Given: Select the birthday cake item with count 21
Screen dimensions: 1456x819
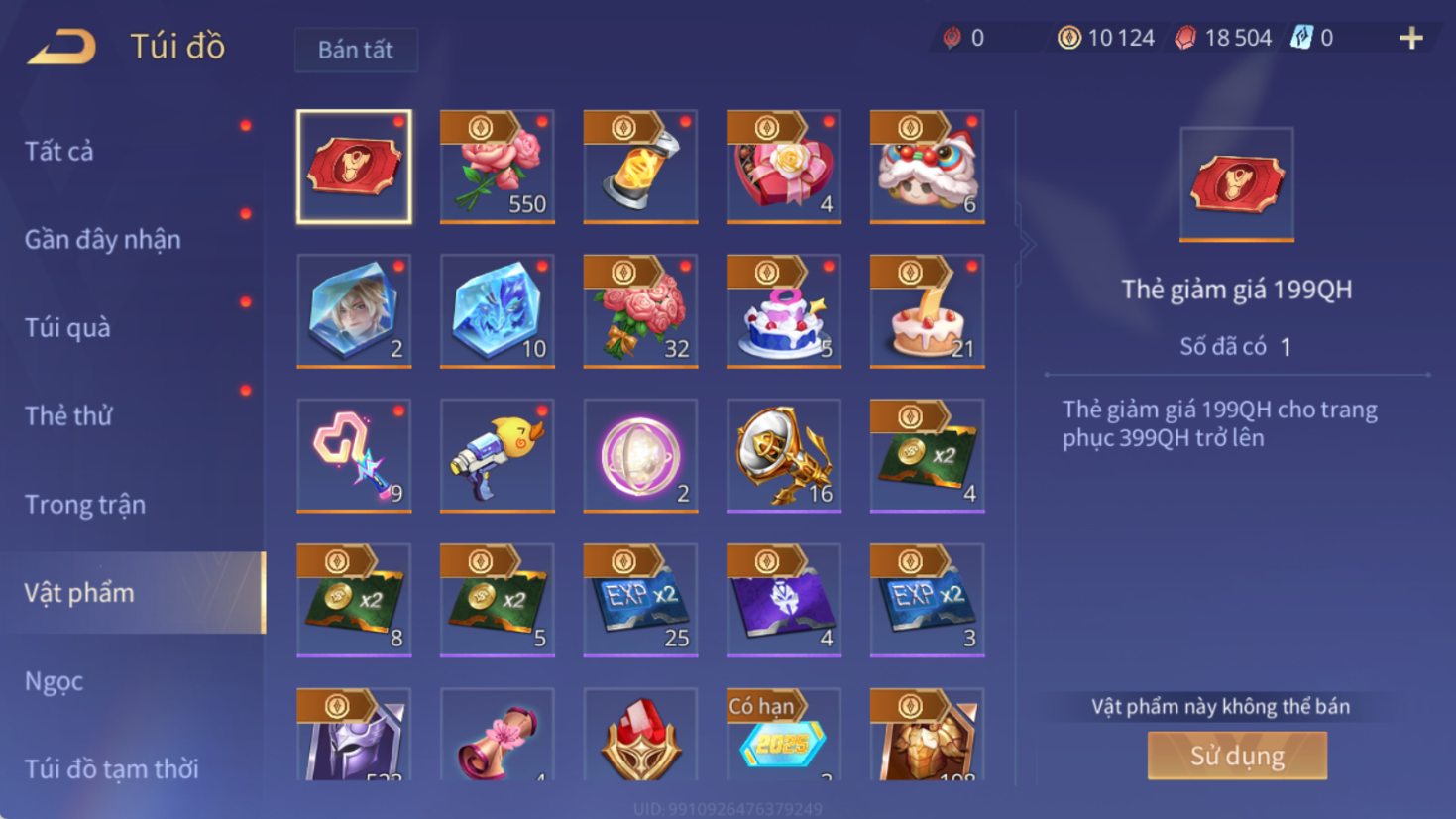Looking at the screenshot, I should [x=928, y=311].
